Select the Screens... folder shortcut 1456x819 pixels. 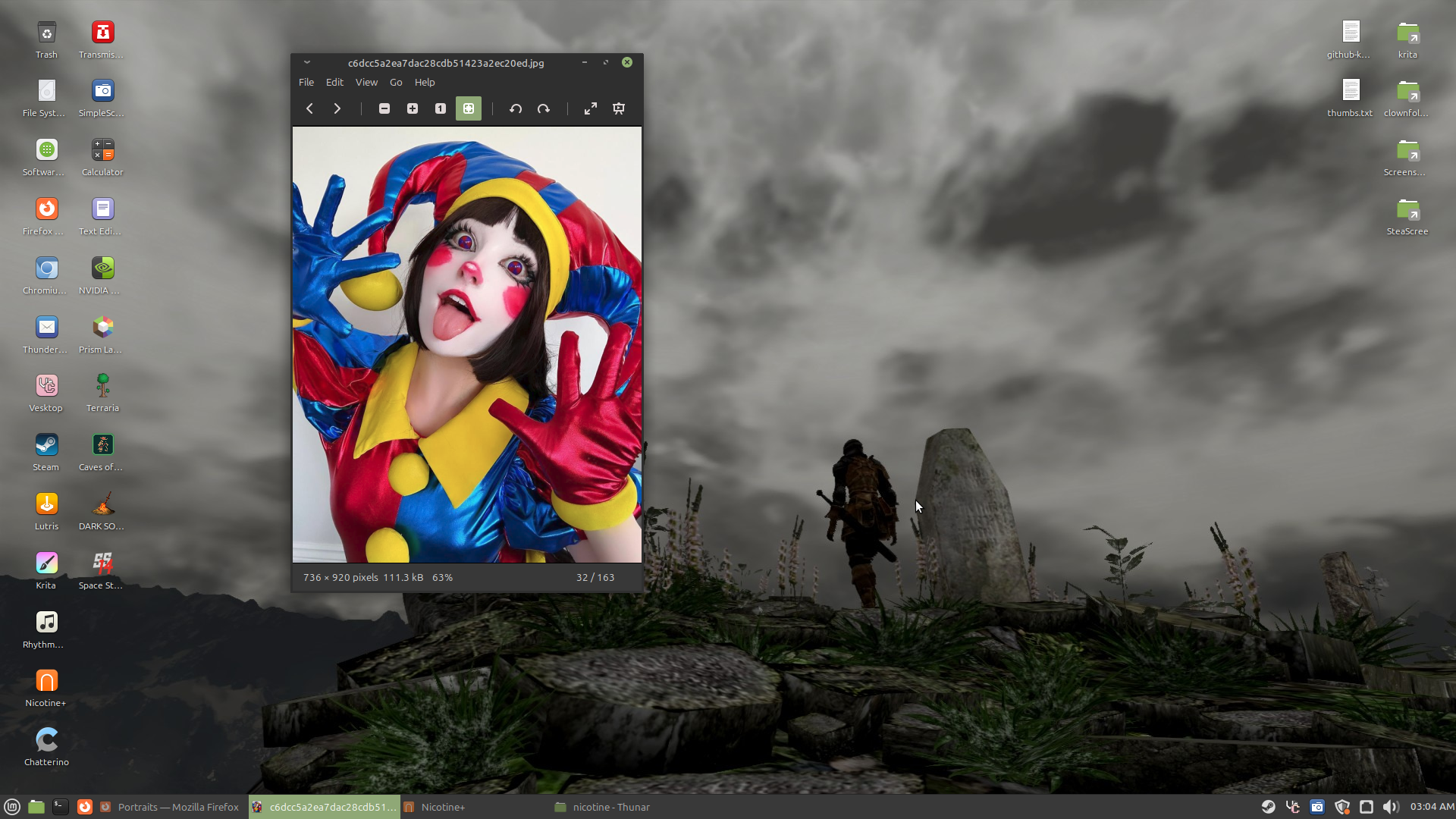click(x=1407, y=158)
